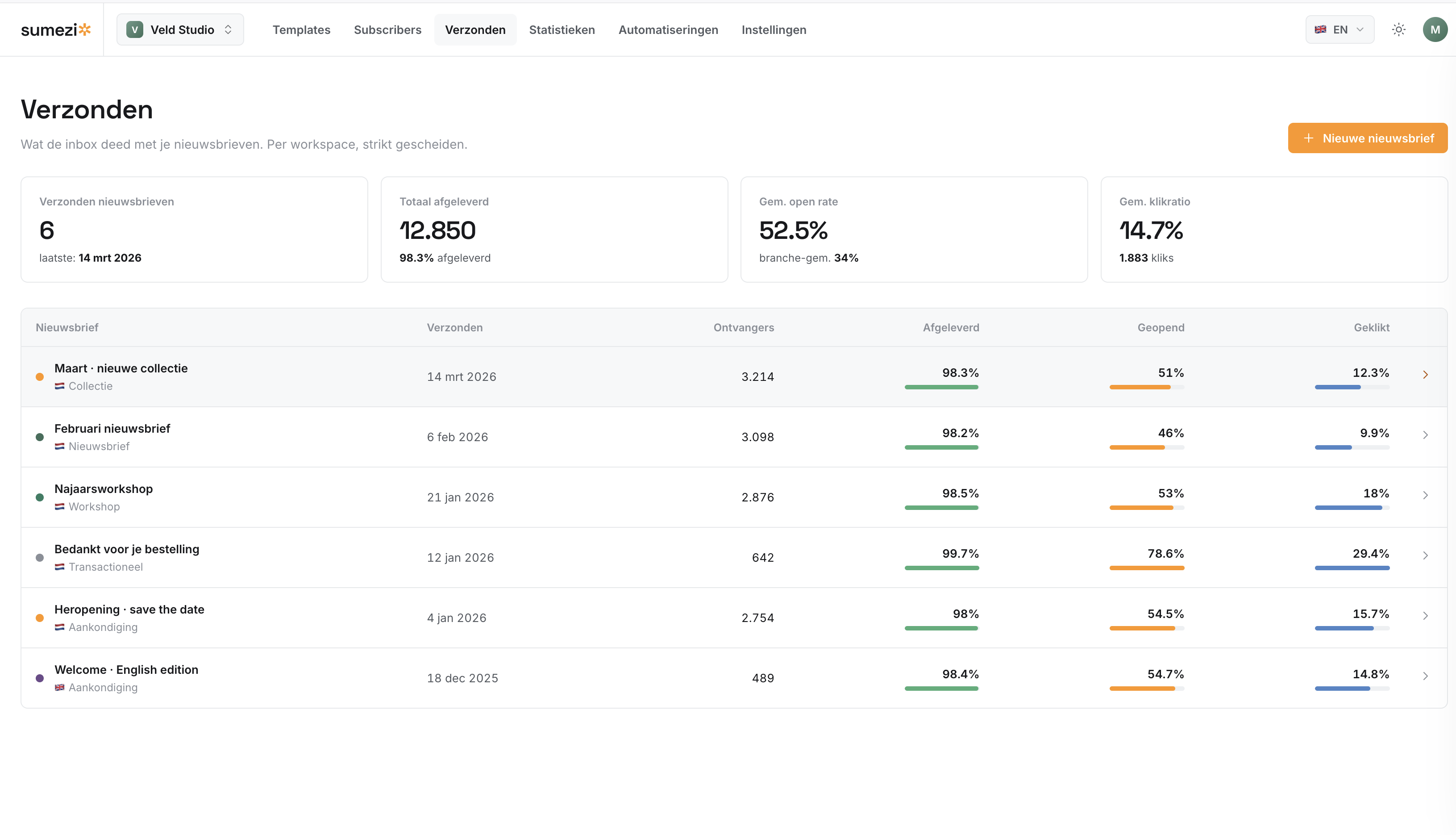This screenshot has height=835, width=1456.
Task: Open the Automatiseringen tab
Action: pos(668,30)
